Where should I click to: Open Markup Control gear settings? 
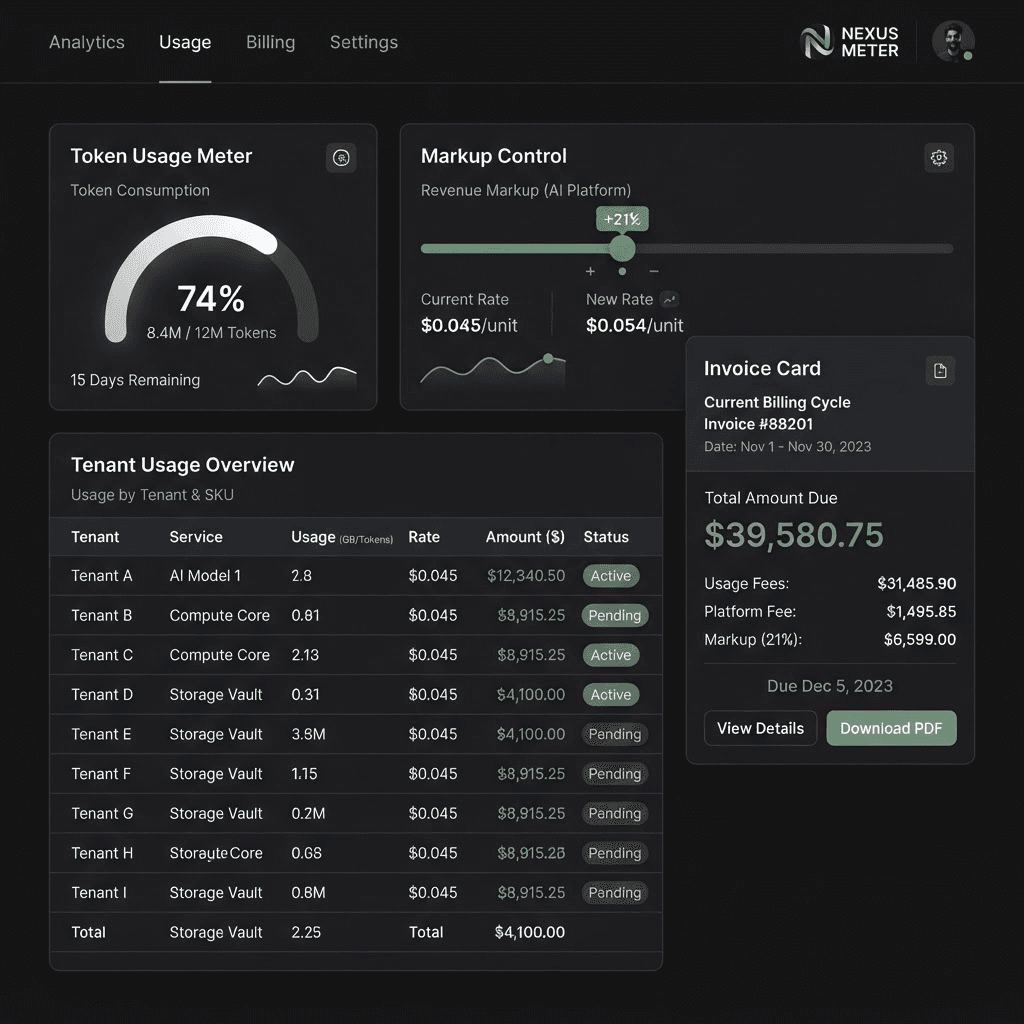point(938,157)
